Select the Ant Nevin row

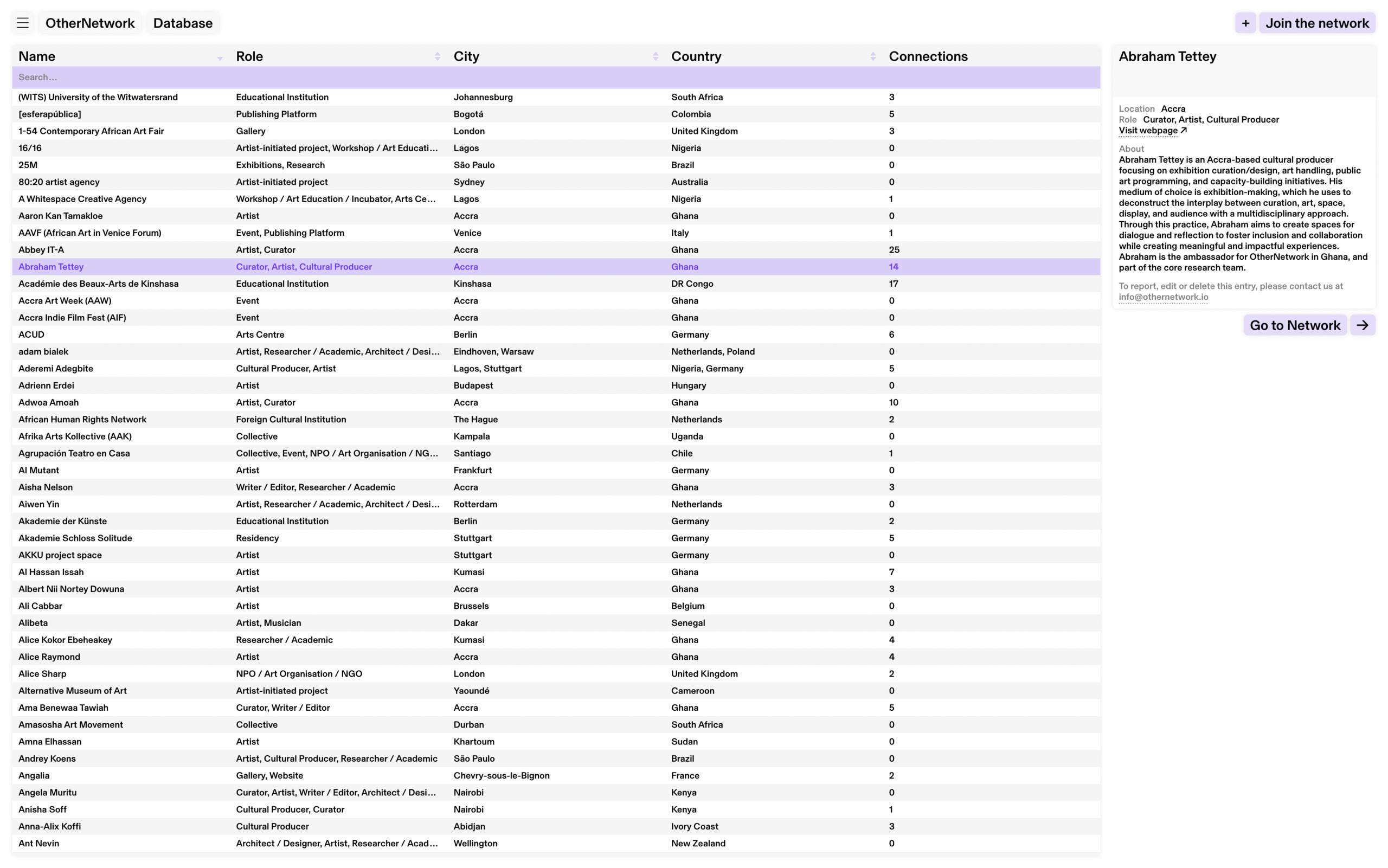click(x=38, y=843)
